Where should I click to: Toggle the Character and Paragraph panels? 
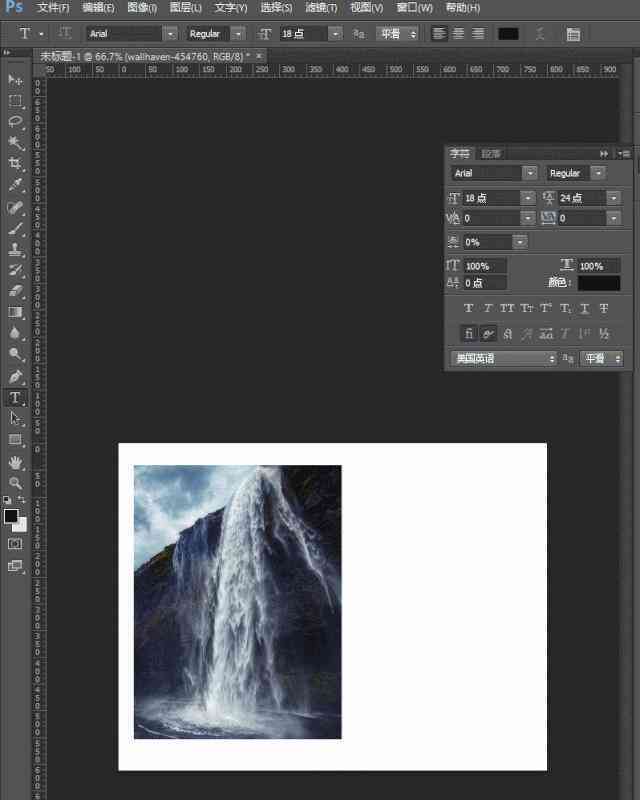[x=573, y=34]
